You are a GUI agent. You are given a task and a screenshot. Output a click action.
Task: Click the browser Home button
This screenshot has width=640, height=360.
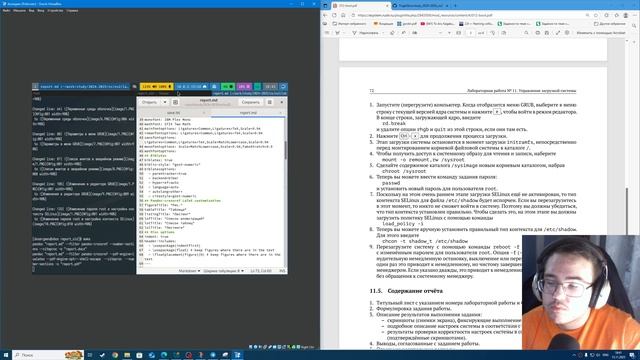(343, 15)
